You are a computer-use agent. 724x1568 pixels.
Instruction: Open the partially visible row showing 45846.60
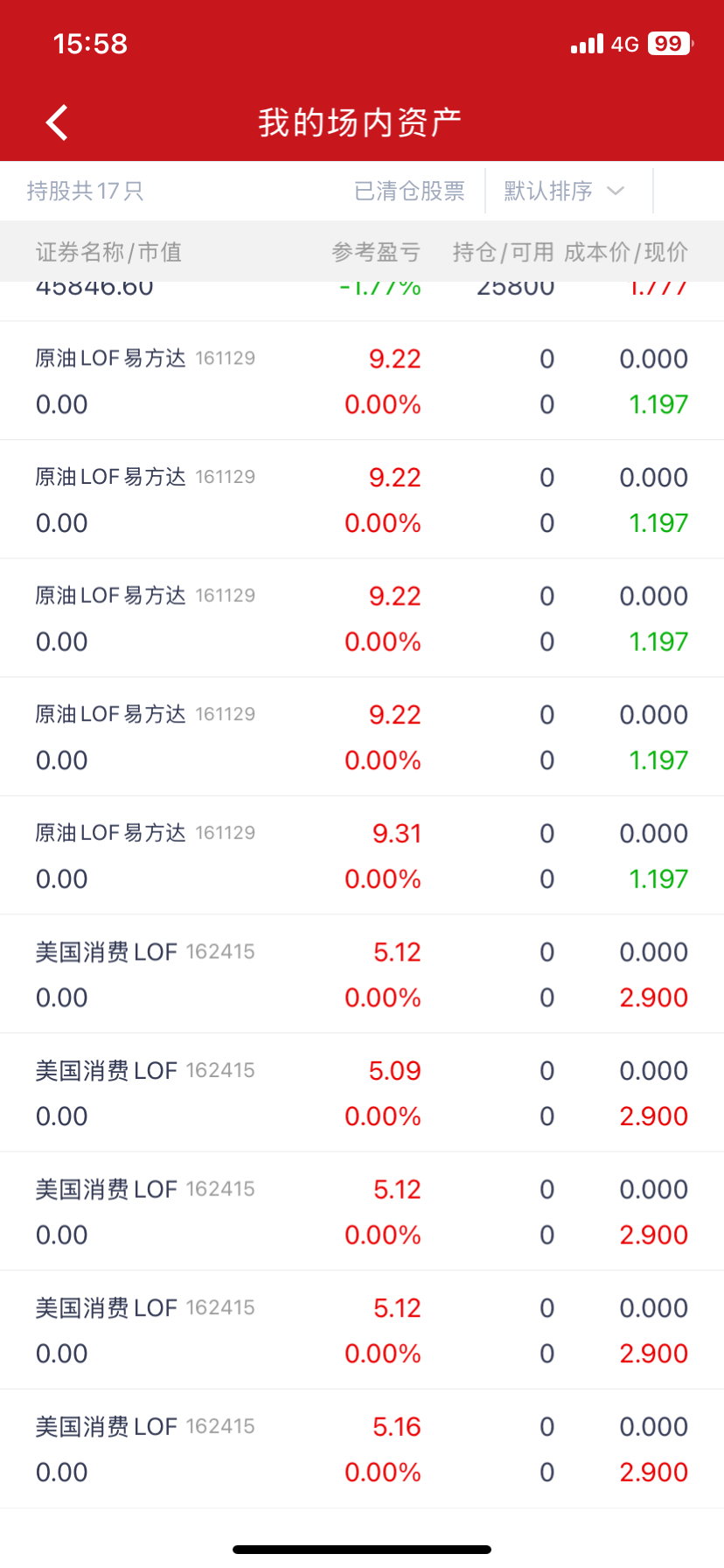94,290
